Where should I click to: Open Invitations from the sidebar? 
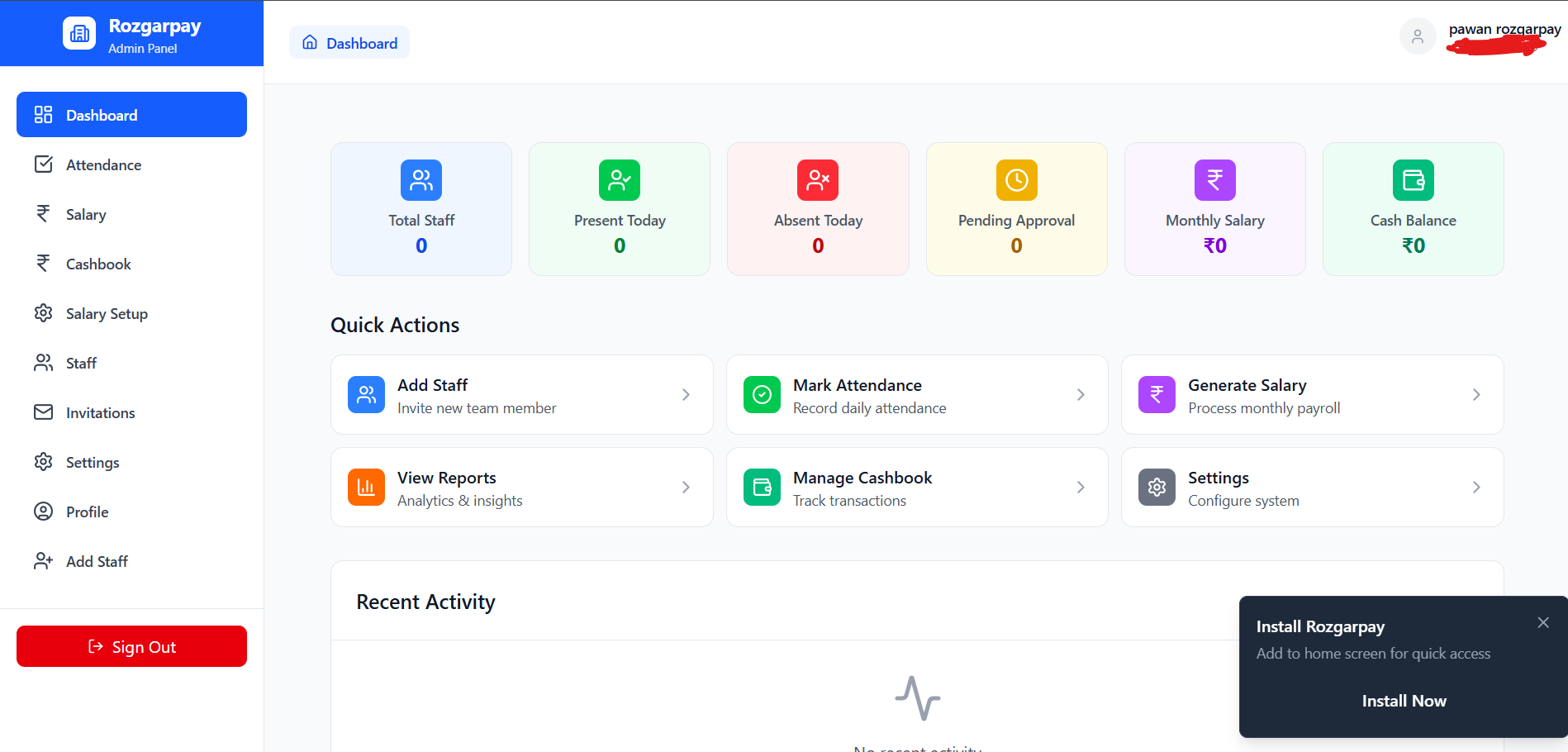tap(131, 412)
